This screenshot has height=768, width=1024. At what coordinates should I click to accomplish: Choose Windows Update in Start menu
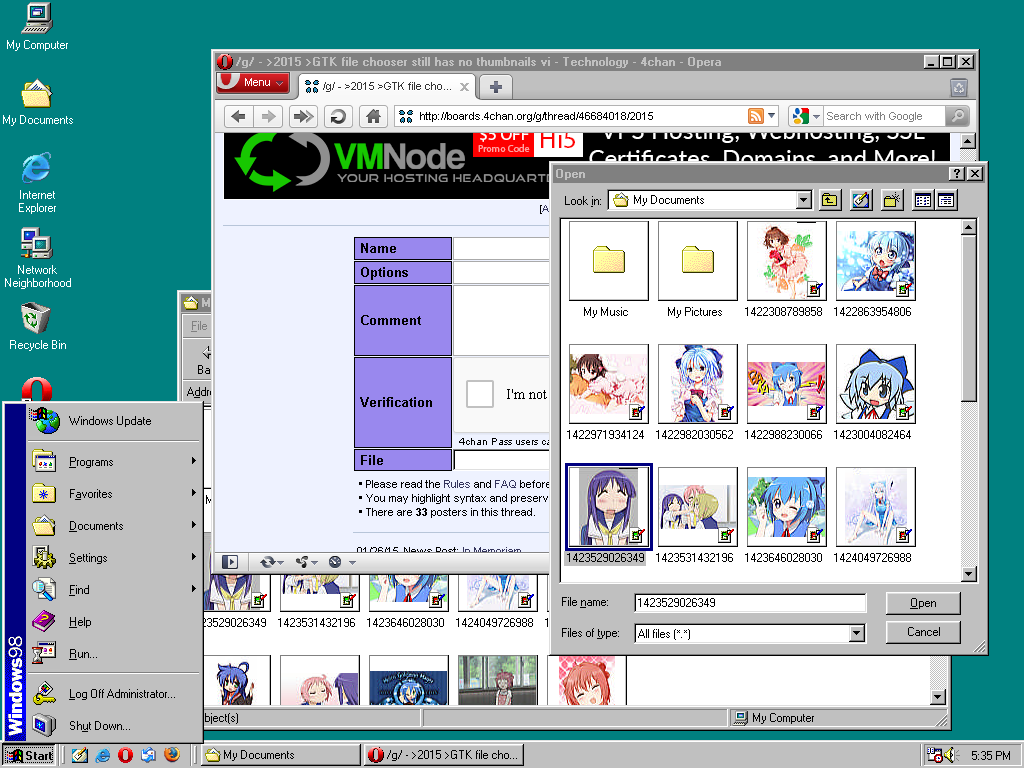click(x=114, y=421)
